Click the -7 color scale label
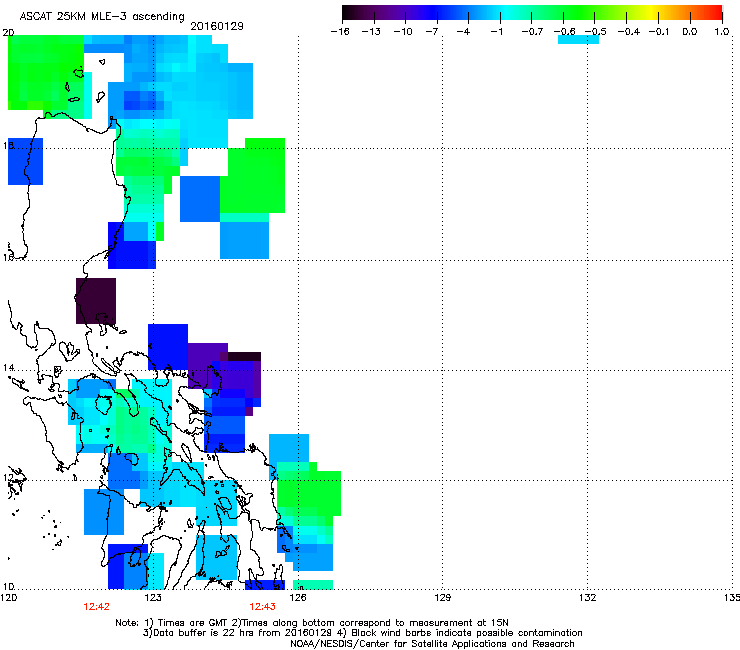The width and height of the screenshot is (740, 650). (x=432, y=32)
